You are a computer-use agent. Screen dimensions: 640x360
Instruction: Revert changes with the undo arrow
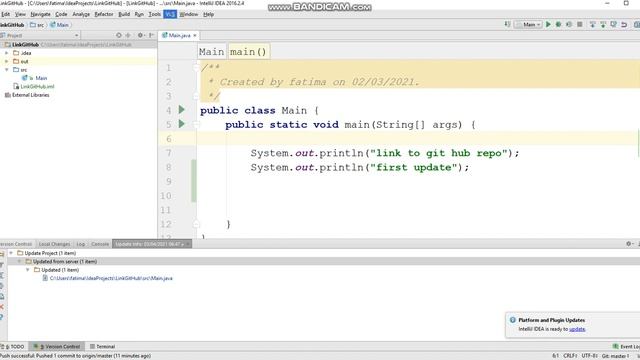point(624,24)
